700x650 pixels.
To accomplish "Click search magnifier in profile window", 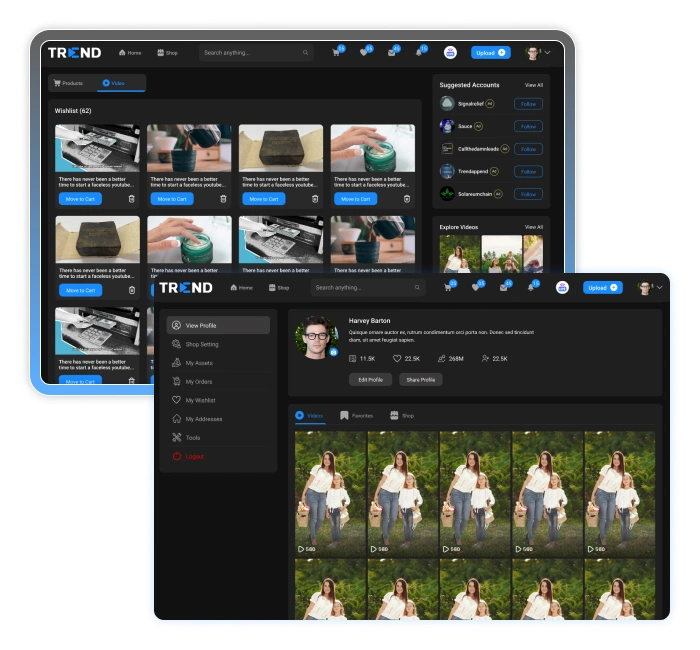I will [x=417, y=288].
